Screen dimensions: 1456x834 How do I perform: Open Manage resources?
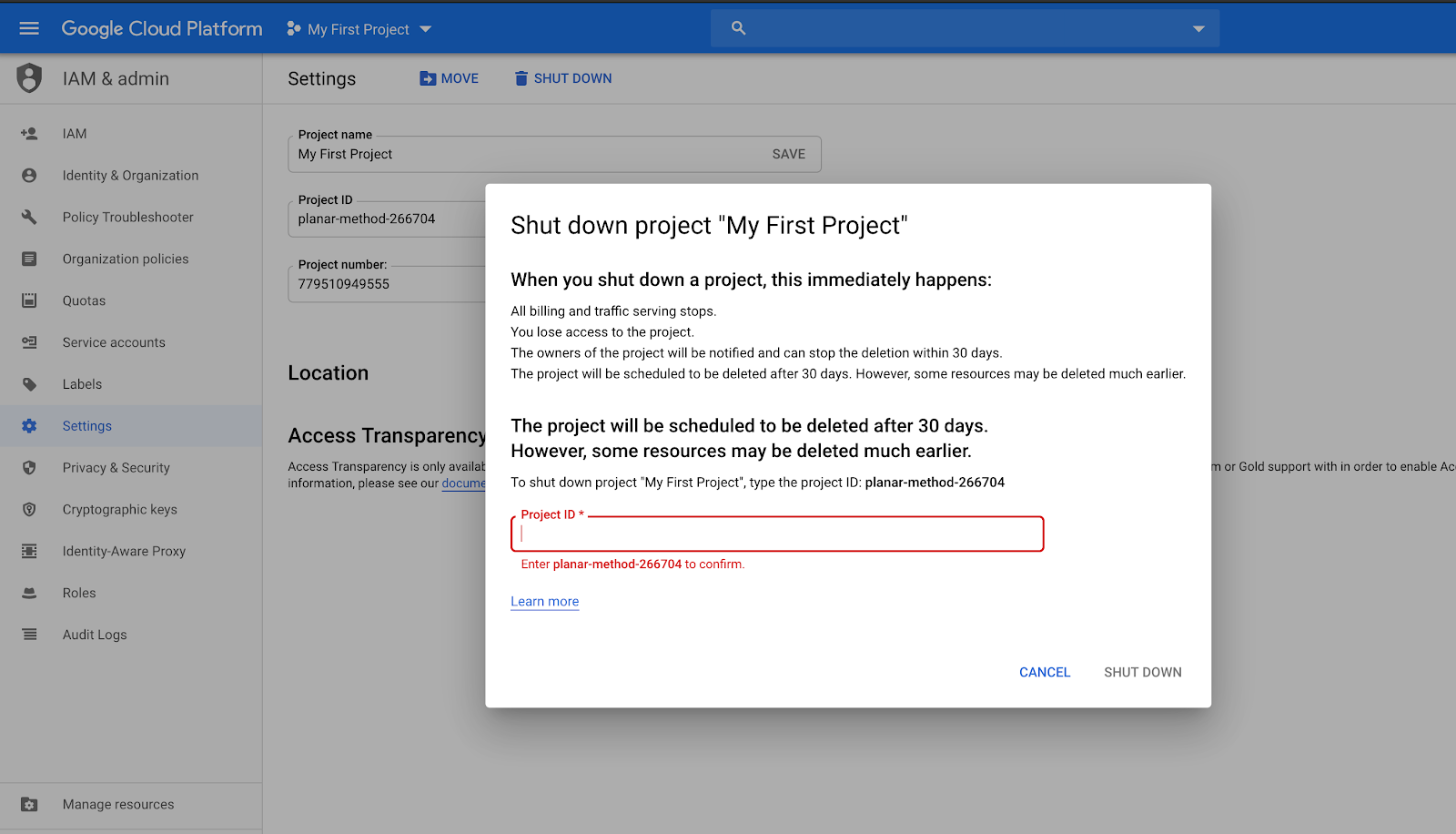click(x=131, y=805)
